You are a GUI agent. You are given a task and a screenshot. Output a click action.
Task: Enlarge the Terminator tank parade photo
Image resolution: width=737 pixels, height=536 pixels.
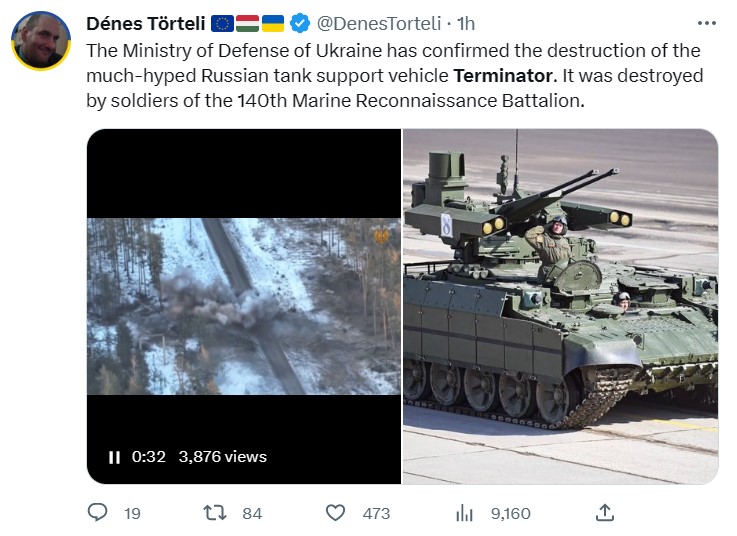[560, 306]
